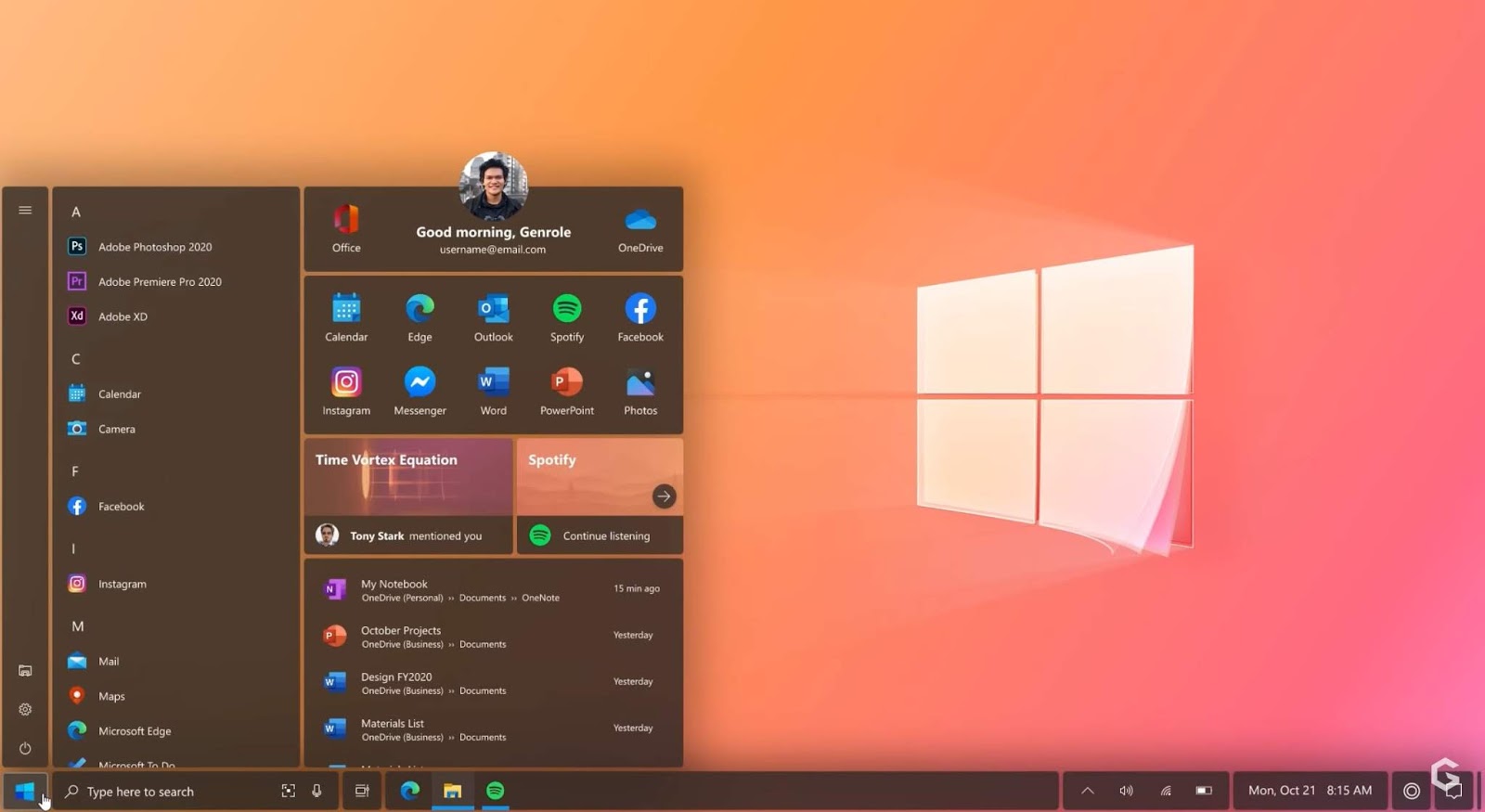Click Tony Stark mentioned you notification
This screenshot has height=812, width=1485.
click(408, 535)
